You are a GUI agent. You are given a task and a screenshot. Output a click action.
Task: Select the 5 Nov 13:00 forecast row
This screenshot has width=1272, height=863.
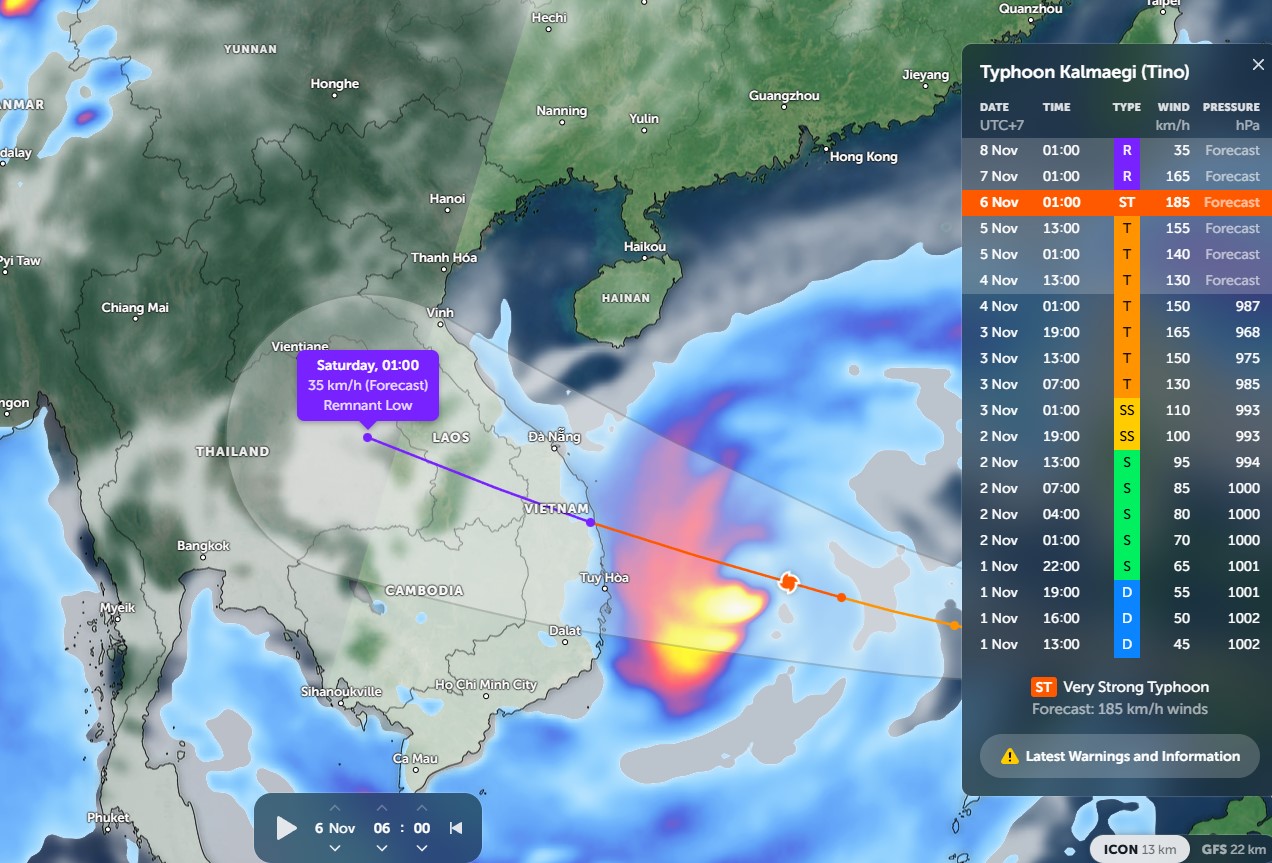point(1117,228)
